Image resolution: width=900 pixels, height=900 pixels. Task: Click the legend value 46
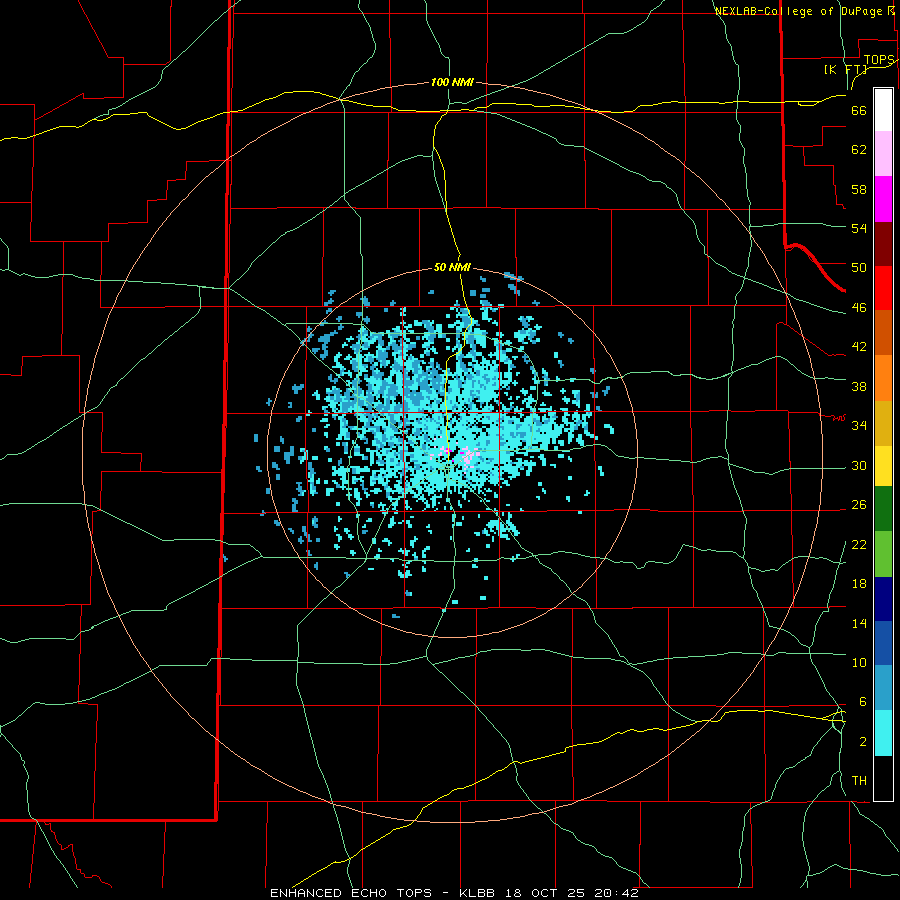[859, 308]
